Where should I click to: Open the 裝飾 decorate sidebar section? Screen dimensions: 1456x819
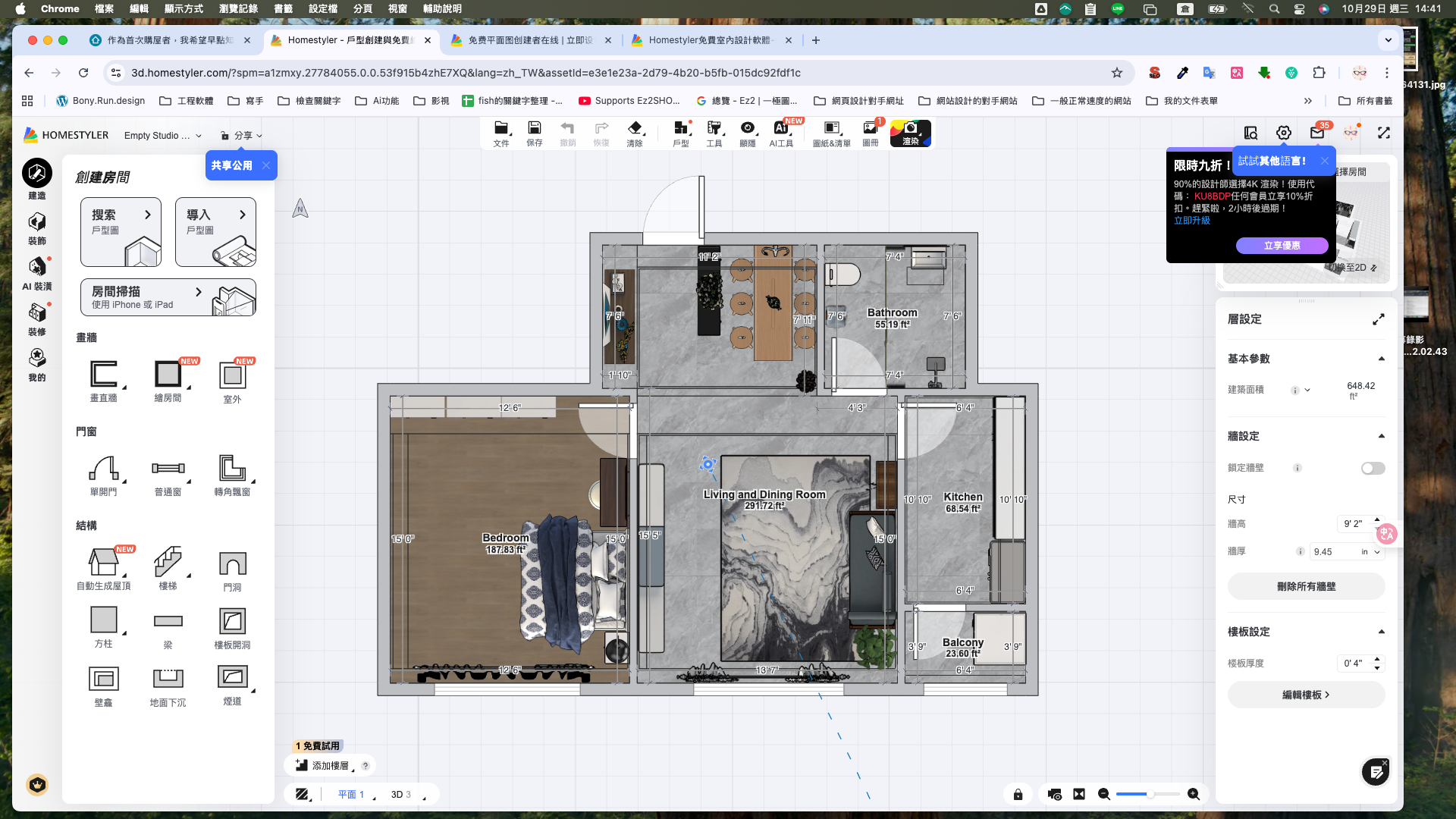point(36,228)
